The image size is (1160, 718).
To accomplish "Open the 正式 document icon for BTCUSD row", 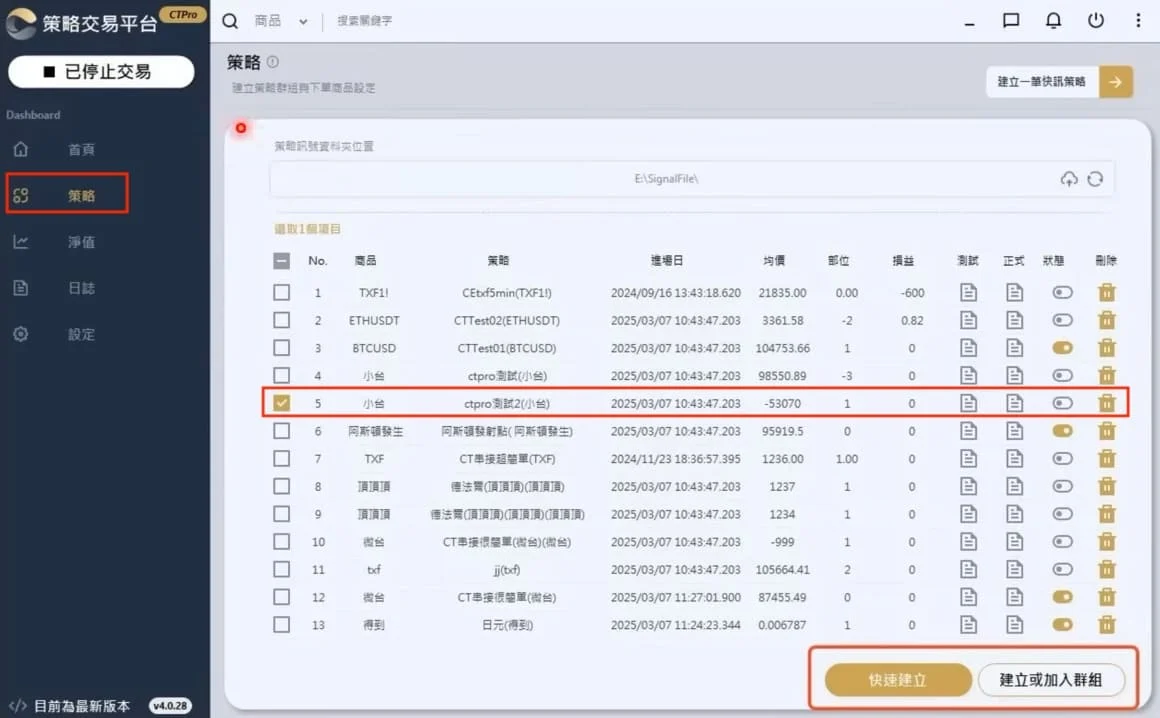I will (1014, 348).
